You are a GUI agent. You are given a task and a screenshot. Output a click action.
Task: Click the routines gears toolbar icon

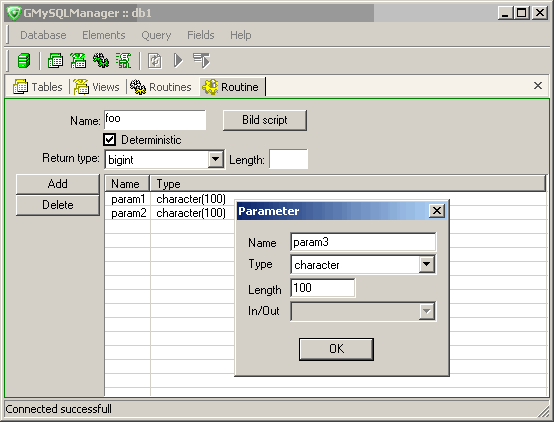pos(101,60)
